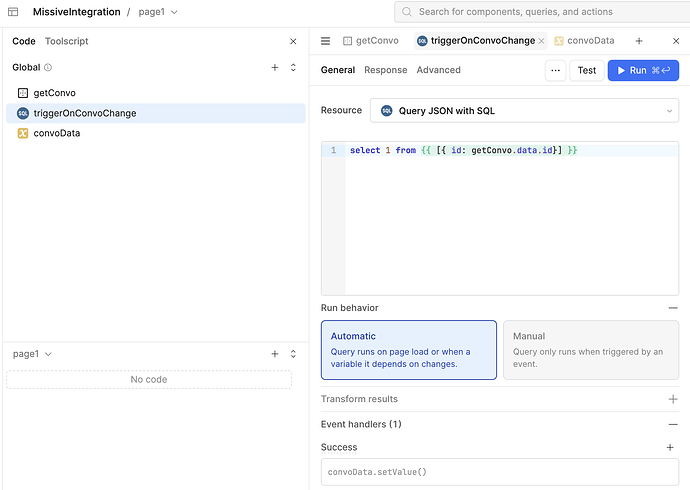Open the page1 dropdown in breadcrumb
Viewport: 690px width, 490px height.
(x=158, y=12)
